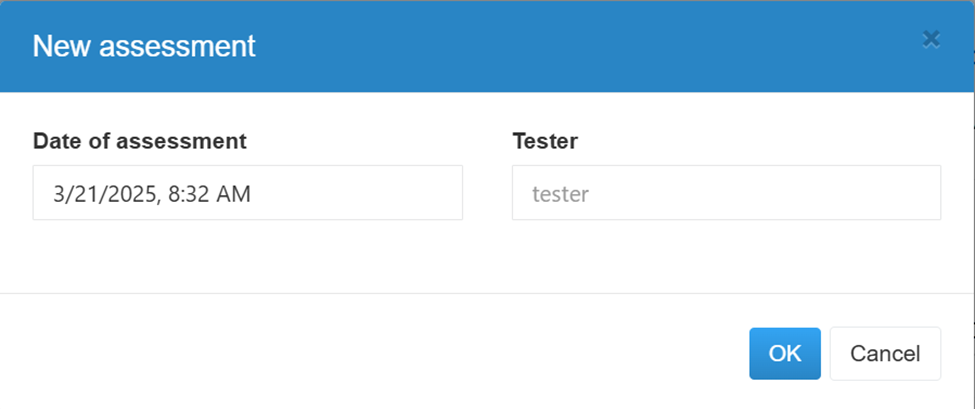The height and width of the screenshot is (409, 975).
Task: Click the grey tester placeholder text
Action: pyautogui.click(x=560, y=195)
